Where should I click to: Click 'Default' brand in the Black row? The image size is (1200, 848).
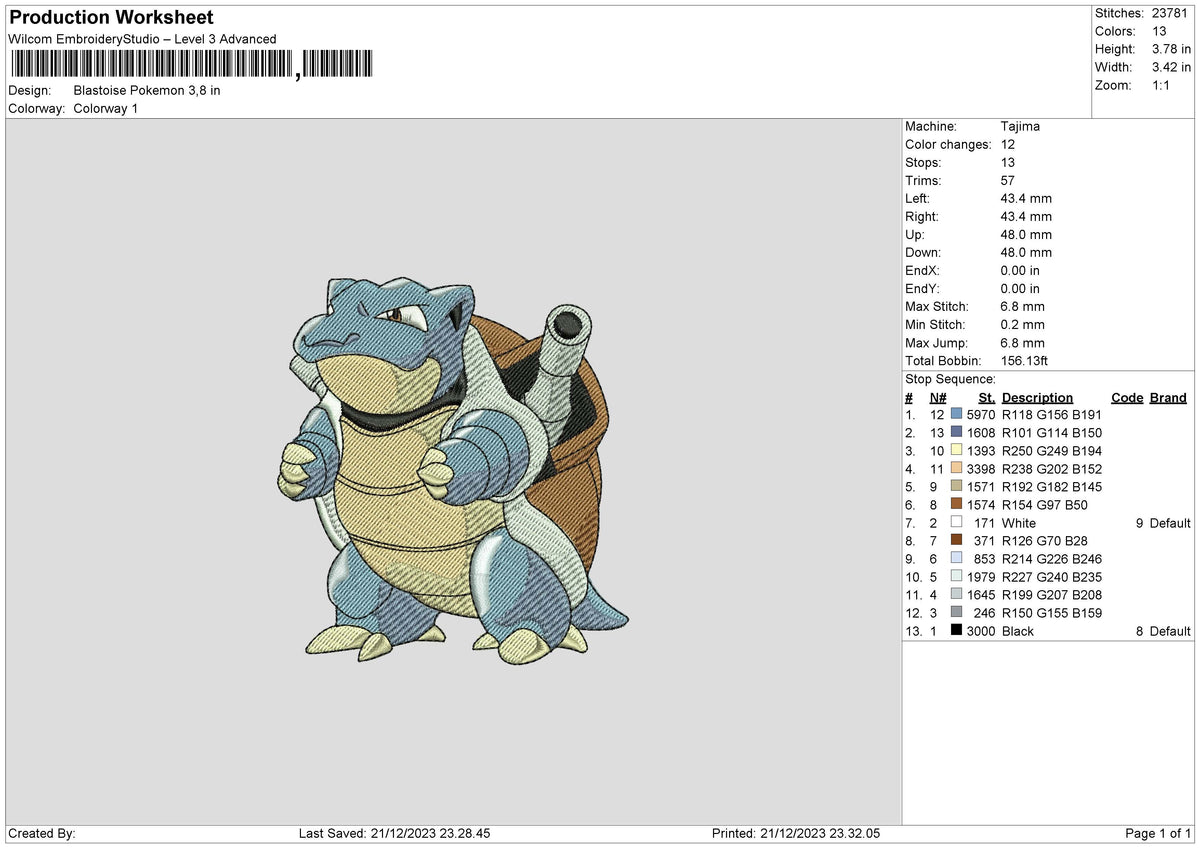(1170, 630)
